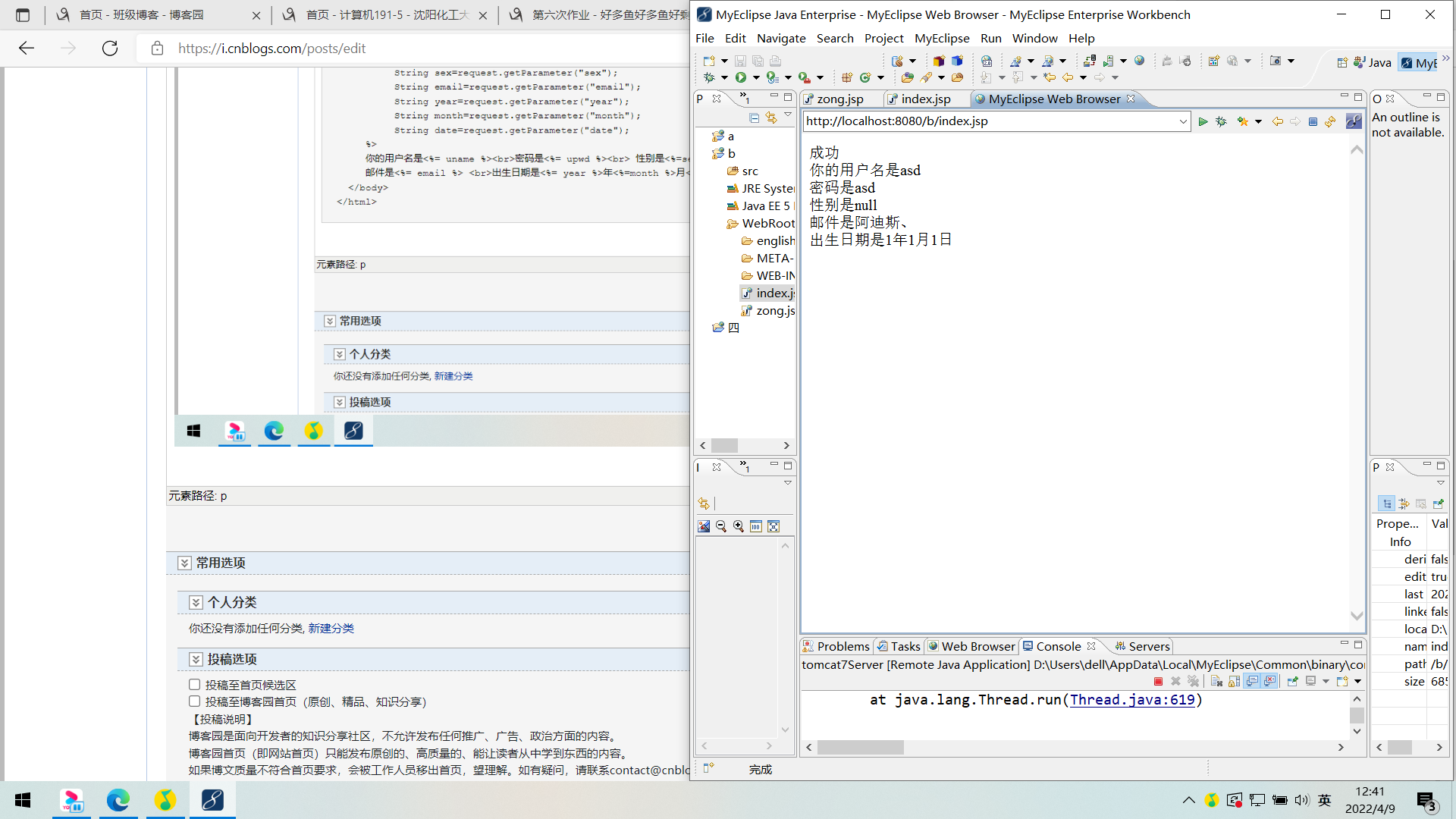Click Collapse All in package explorer

(x=754, y=118)
